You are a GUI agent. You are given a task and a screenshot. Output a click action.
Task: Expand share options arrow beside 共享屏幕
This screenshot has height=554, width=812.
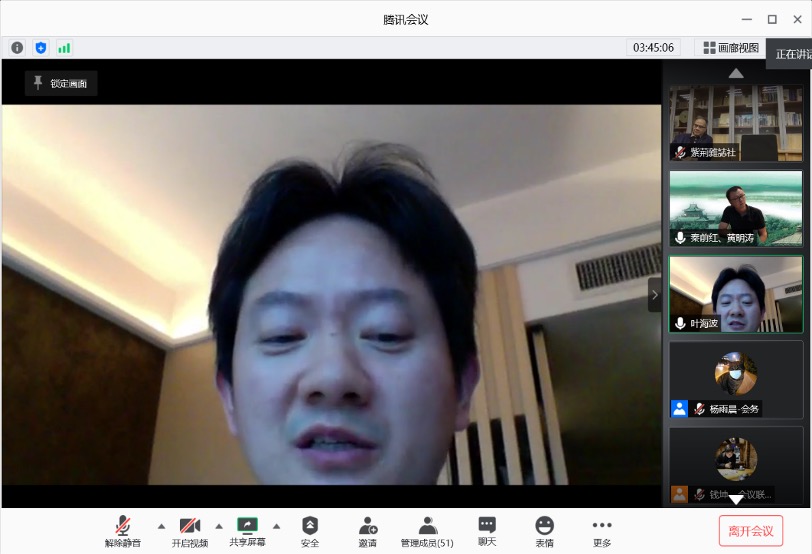point(277,526)
